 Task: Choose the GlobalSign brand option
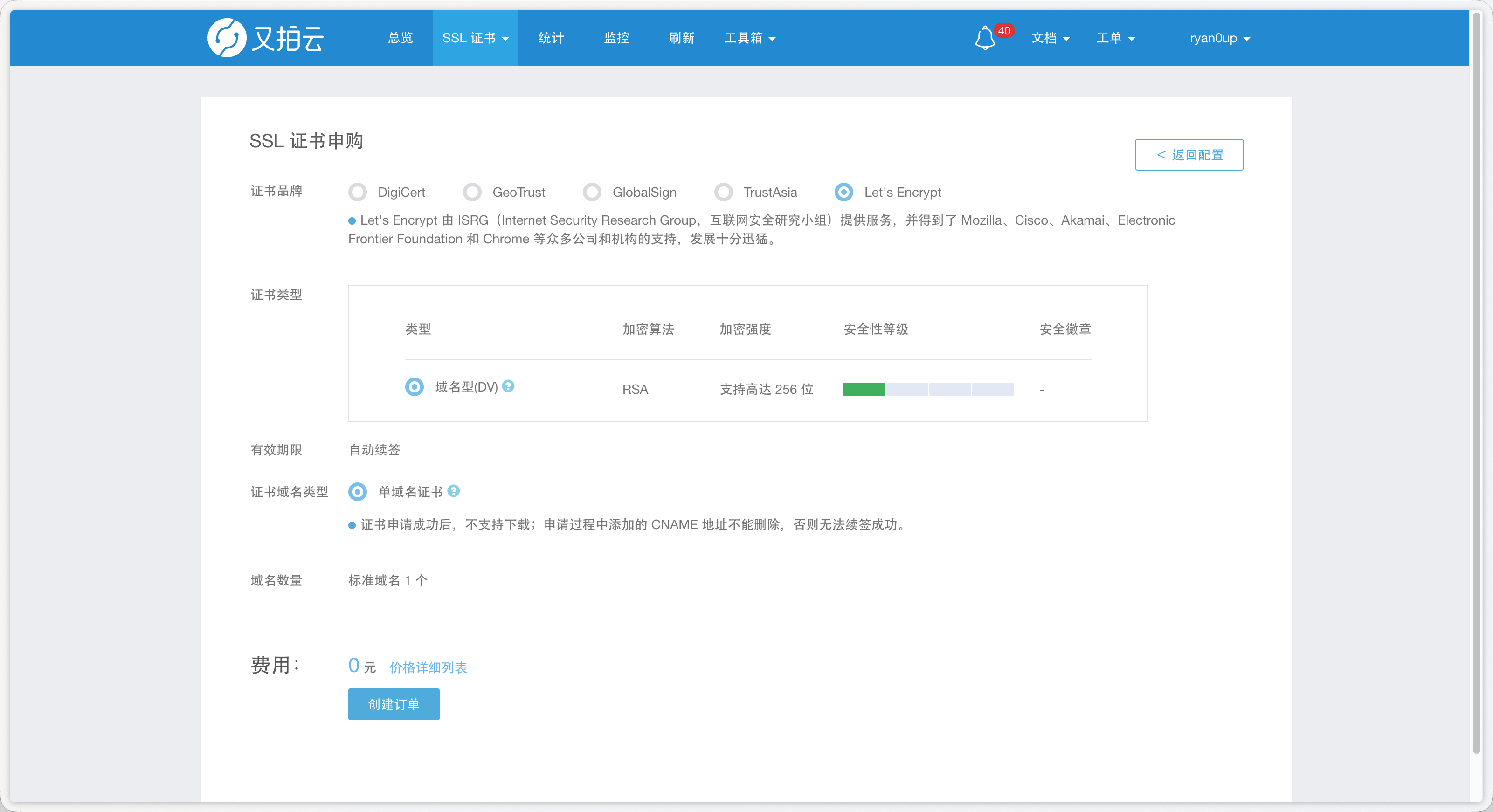[592, 192]
